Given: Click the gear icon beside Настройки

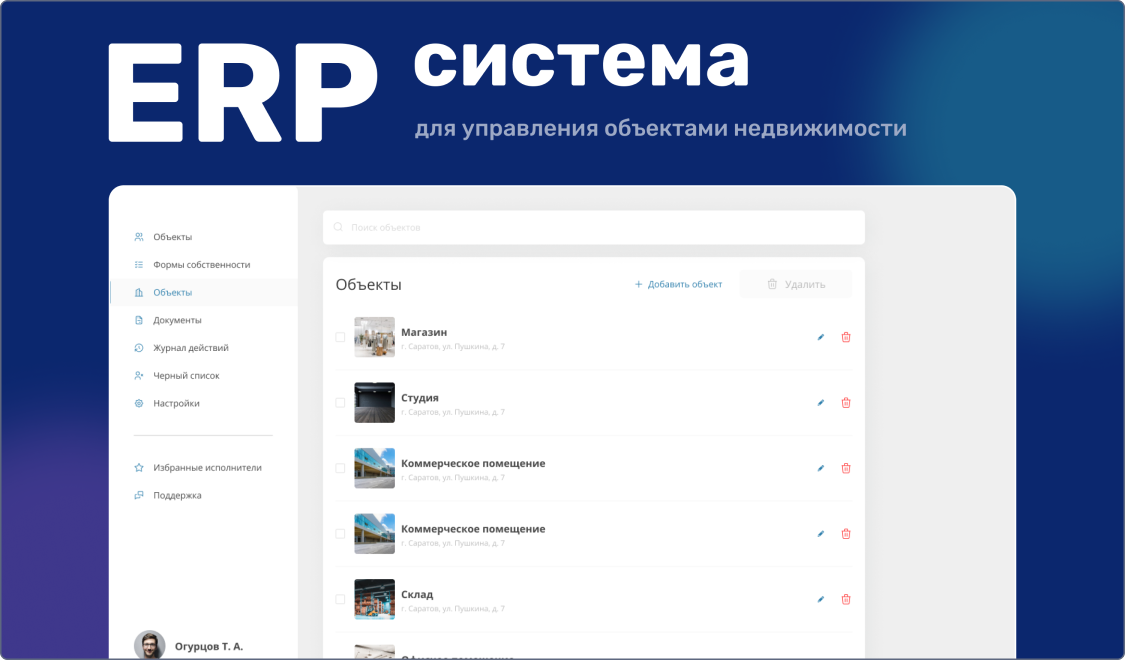Looking at the screenshot, I should 138,403.
